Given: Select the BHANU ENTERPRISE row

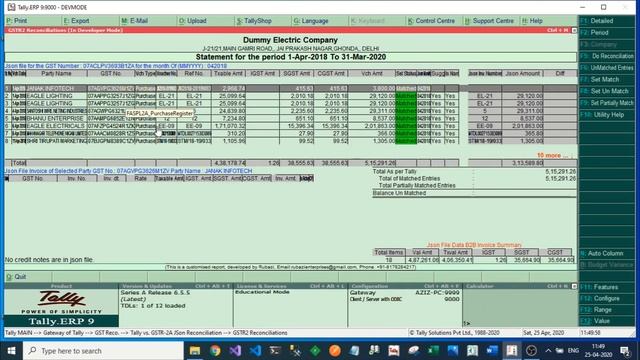Looking at the screenshot, I should click(x=291, y=118).
